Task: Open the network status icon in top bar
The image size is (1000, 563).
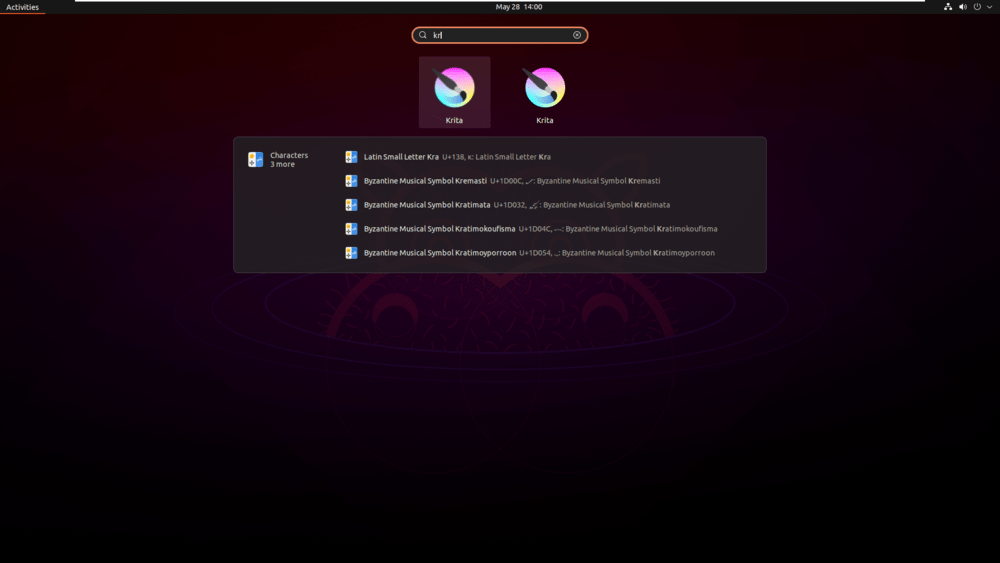Action: [x=948, y=7]
